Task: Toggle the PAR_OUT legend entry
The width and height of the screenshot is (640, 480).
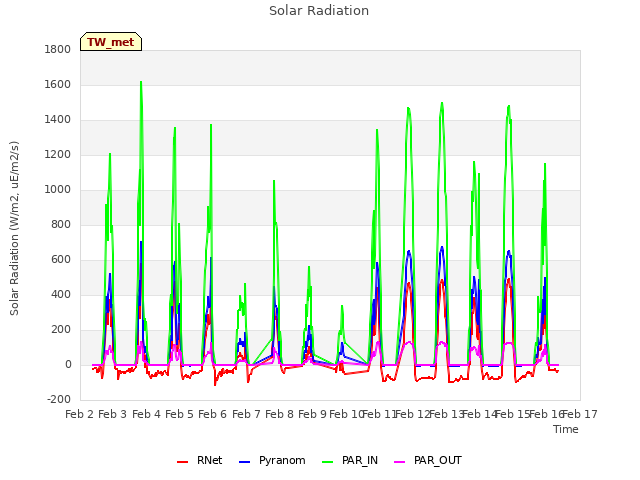Action: point(428,460)
